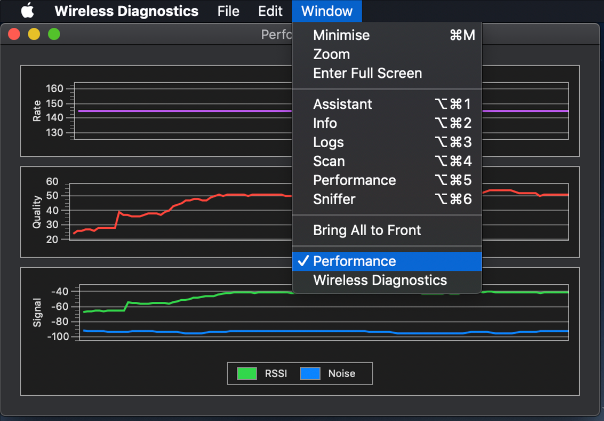Choose Minimise from the Window menu
Image resolution: width=604 pixels, height=421 pixels.
[387, 35]
